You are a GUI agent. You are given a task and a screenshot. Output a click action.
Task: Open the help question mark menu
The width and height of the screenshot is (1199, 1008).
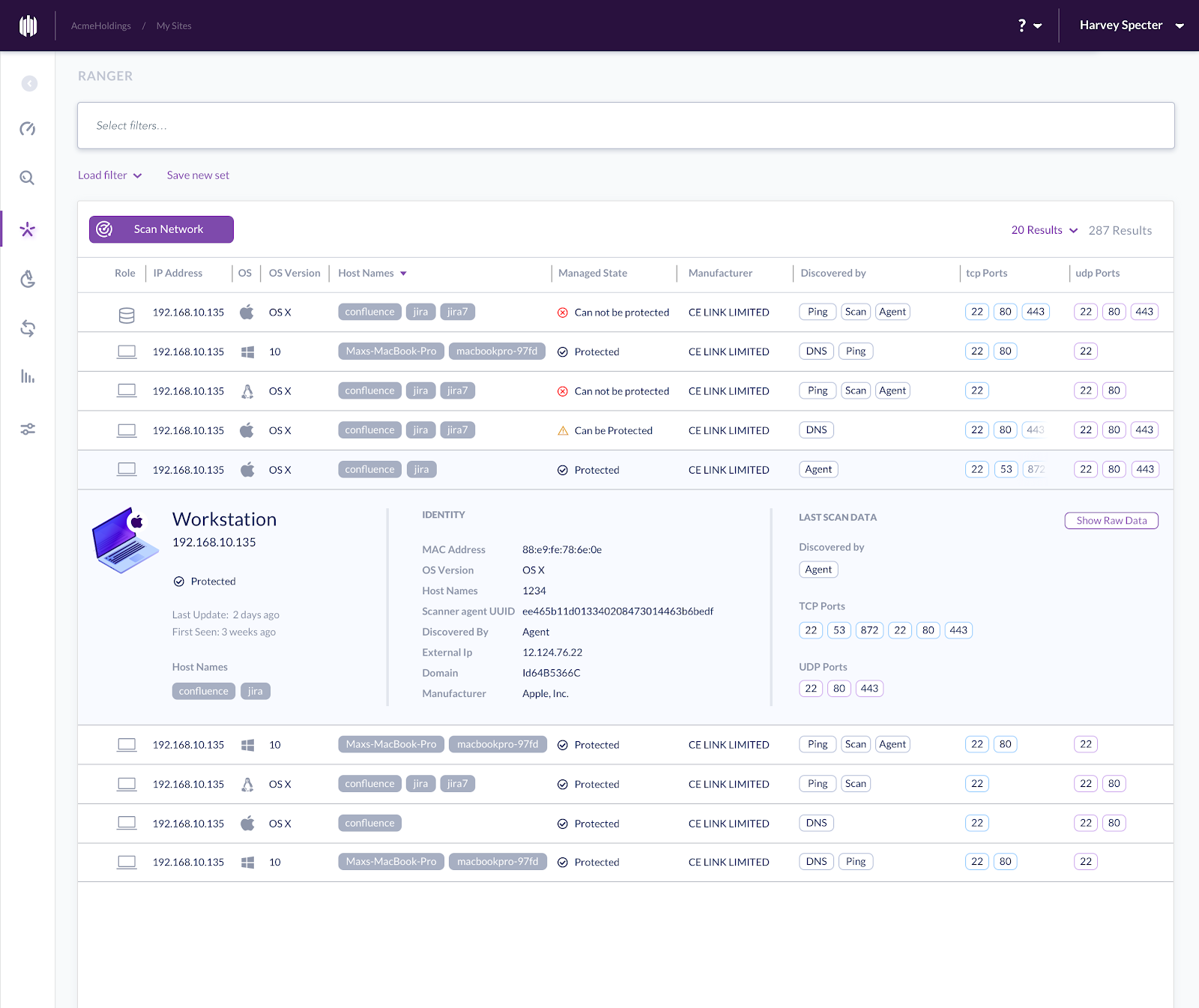tap(1029, 25)
